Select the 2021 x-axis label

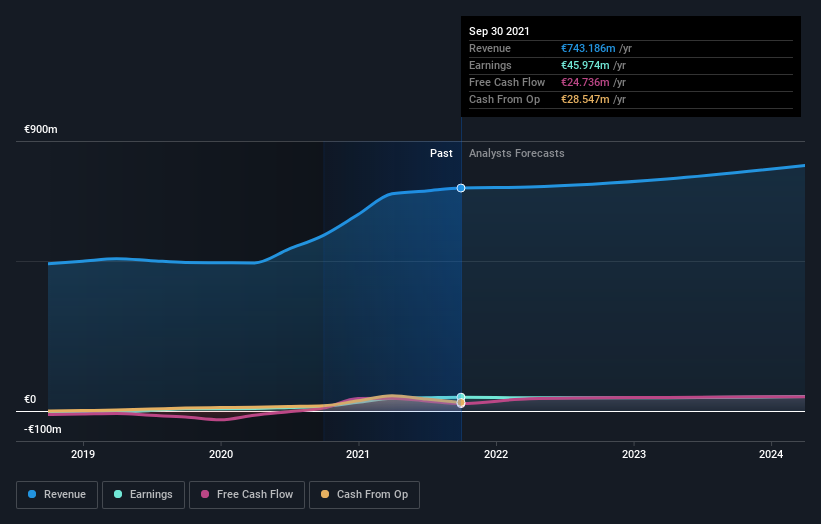[358, 454]
